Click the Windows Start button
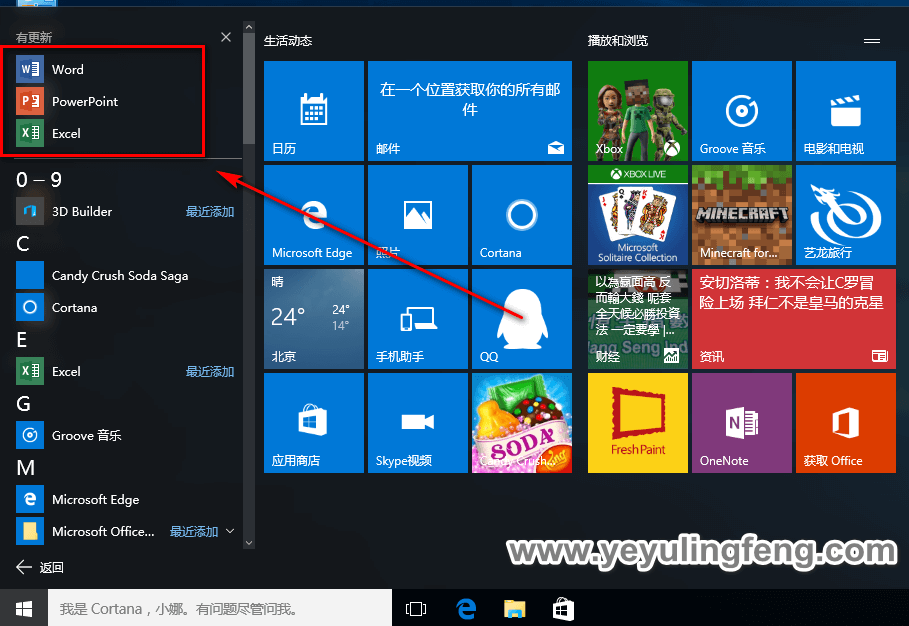 [x=24, y=608]
